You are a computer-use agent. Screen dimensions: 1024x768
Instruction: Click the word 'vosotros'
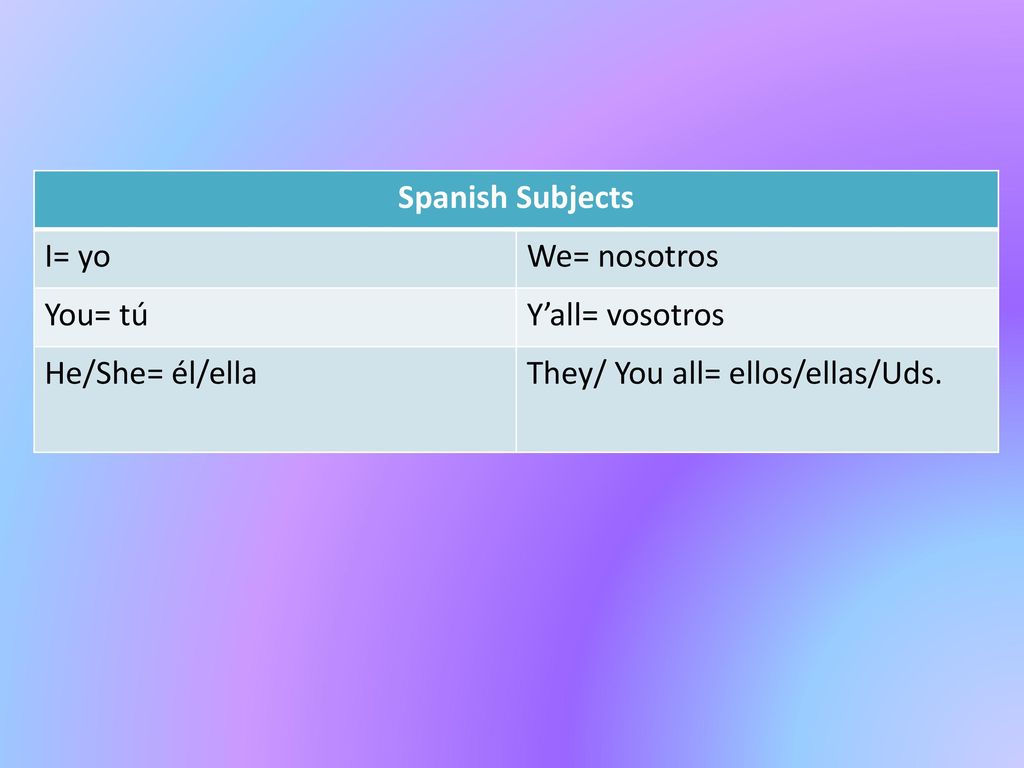click(x=665, y=315)
